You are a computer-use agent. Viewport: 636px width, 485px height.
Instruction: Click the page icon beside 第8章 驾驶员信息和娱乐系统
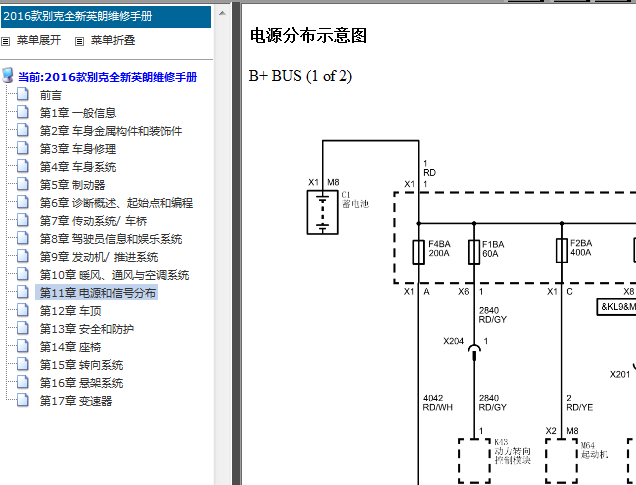[23, 238]
